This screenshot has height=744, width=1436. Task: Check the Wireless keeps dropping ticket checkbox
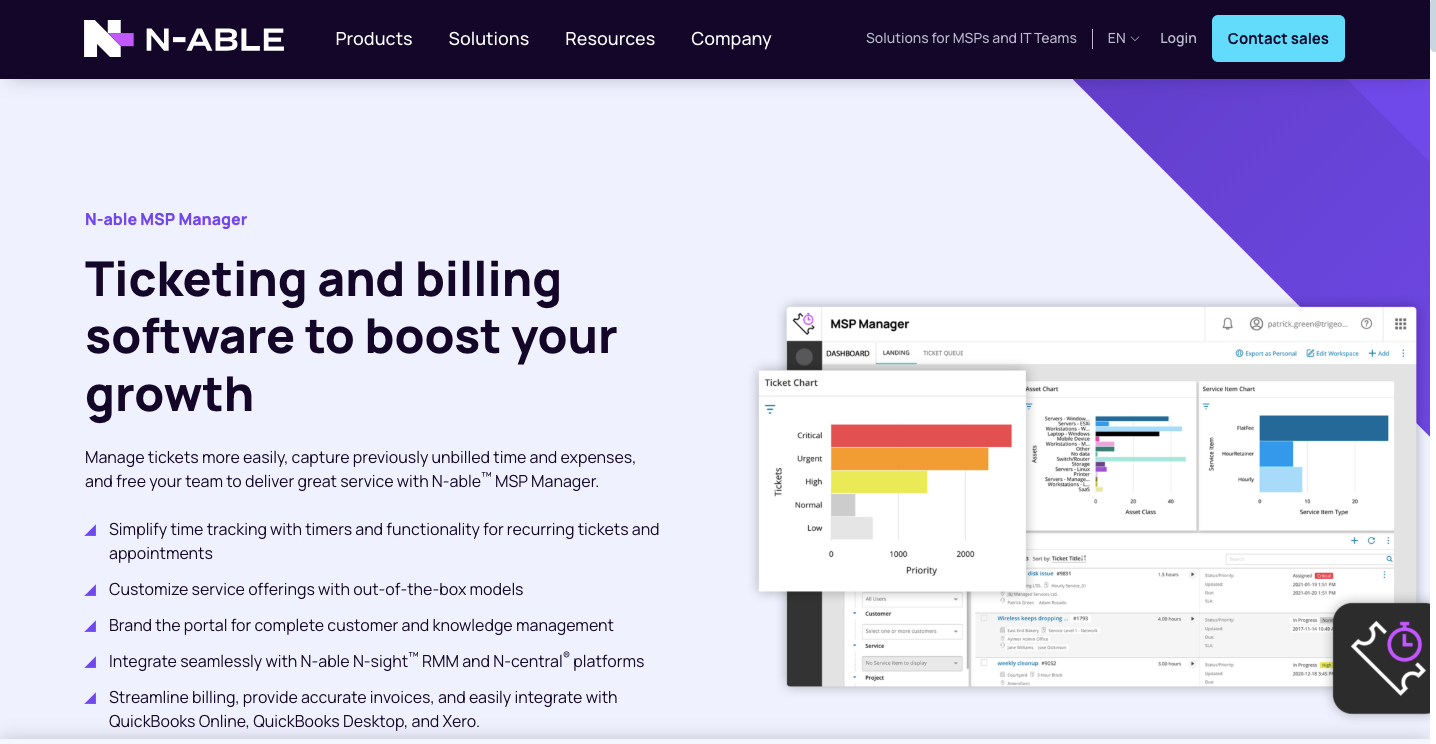pos(984,618)
